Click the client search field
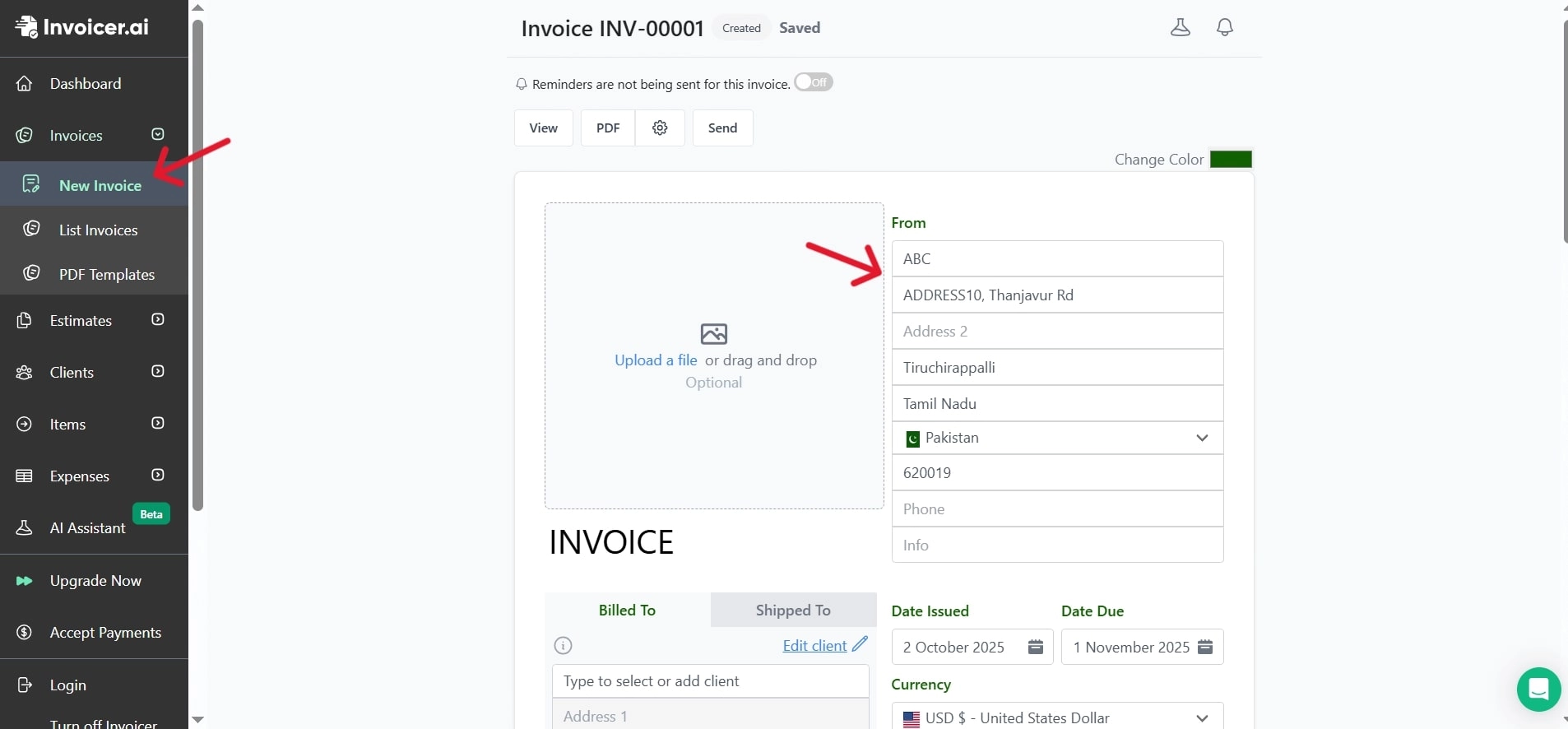This screenshot has height=729, width=1568. [710, 680]
